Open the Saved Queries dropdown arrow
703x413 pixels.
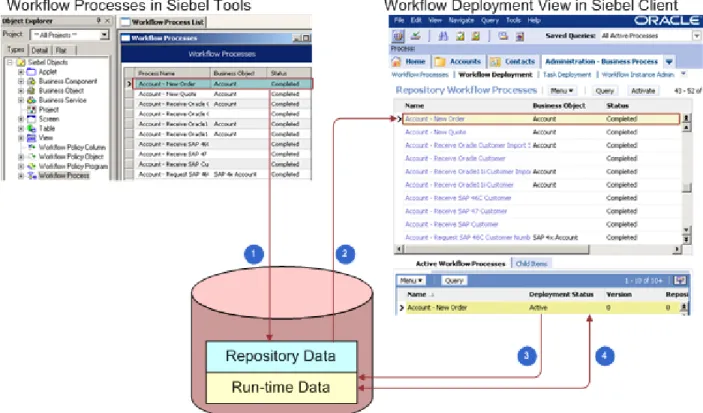click(x=696, y=36)
